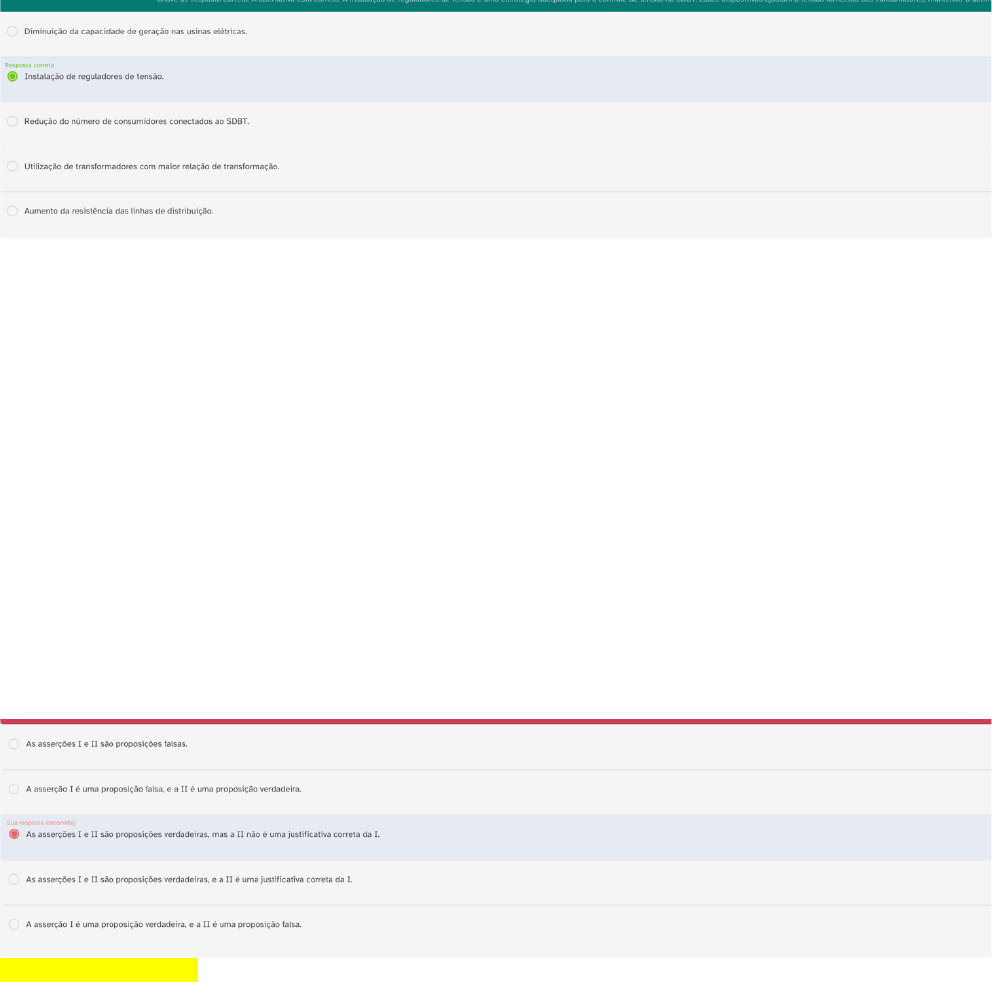
Task: Choose radio 'A asserção I é verdadeira, II falsa'
Action: pos(13,924)
